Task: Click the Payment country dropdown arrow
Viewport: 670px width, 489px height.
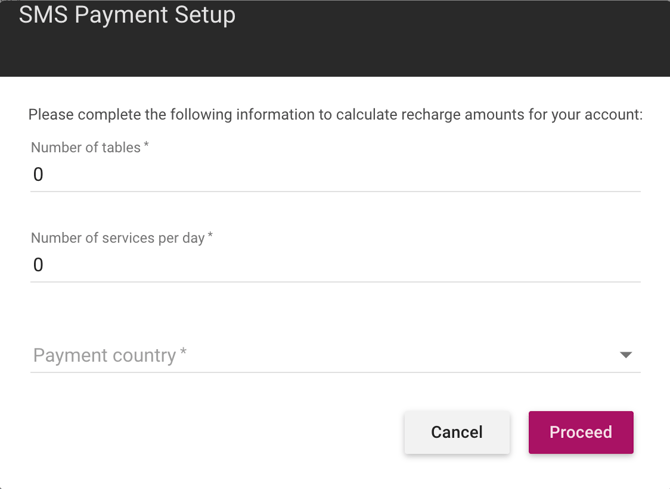Action: 626,355
